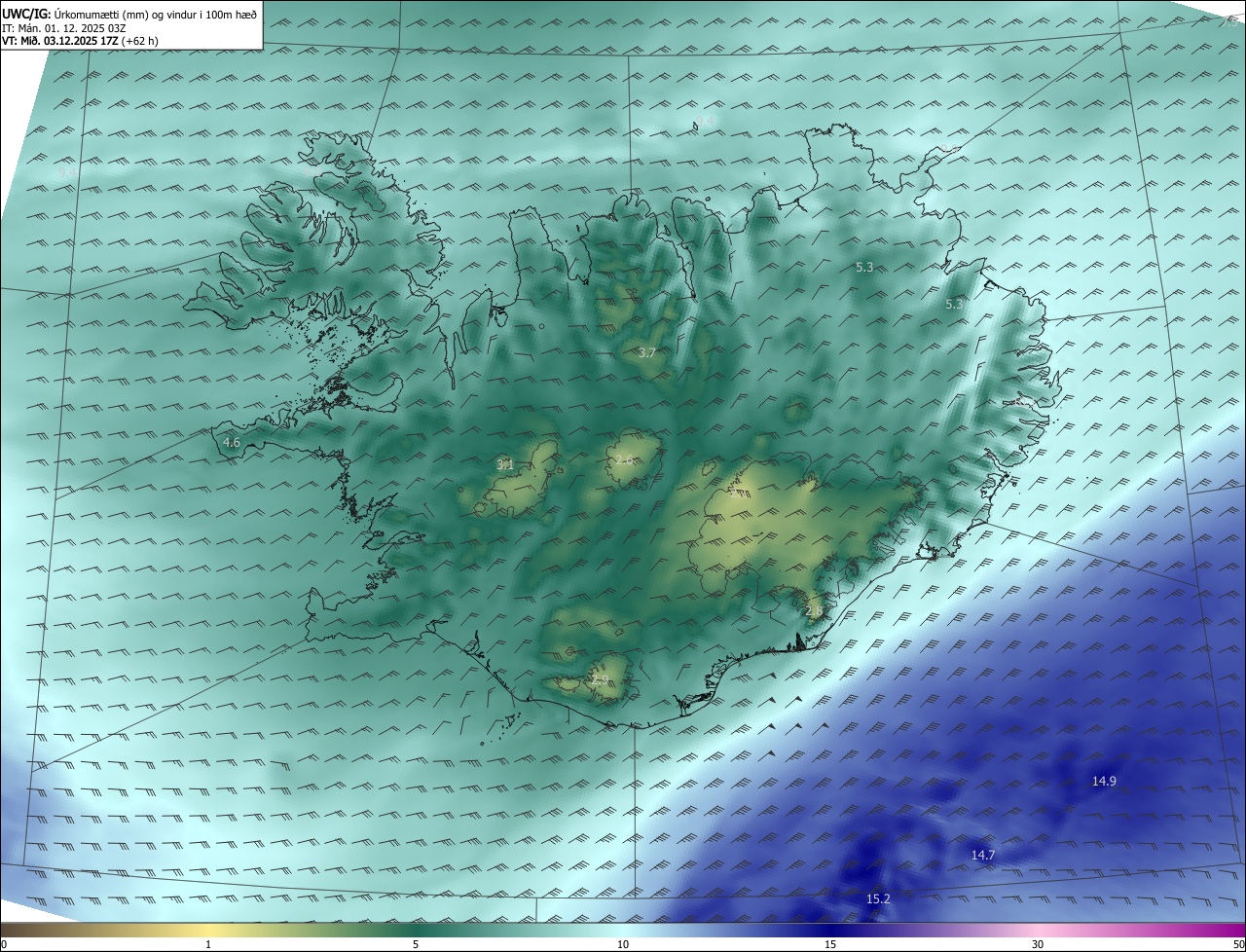Click the 2.6 value label on the map
The height and width of the screenshot is (952, 1246).
624,458
